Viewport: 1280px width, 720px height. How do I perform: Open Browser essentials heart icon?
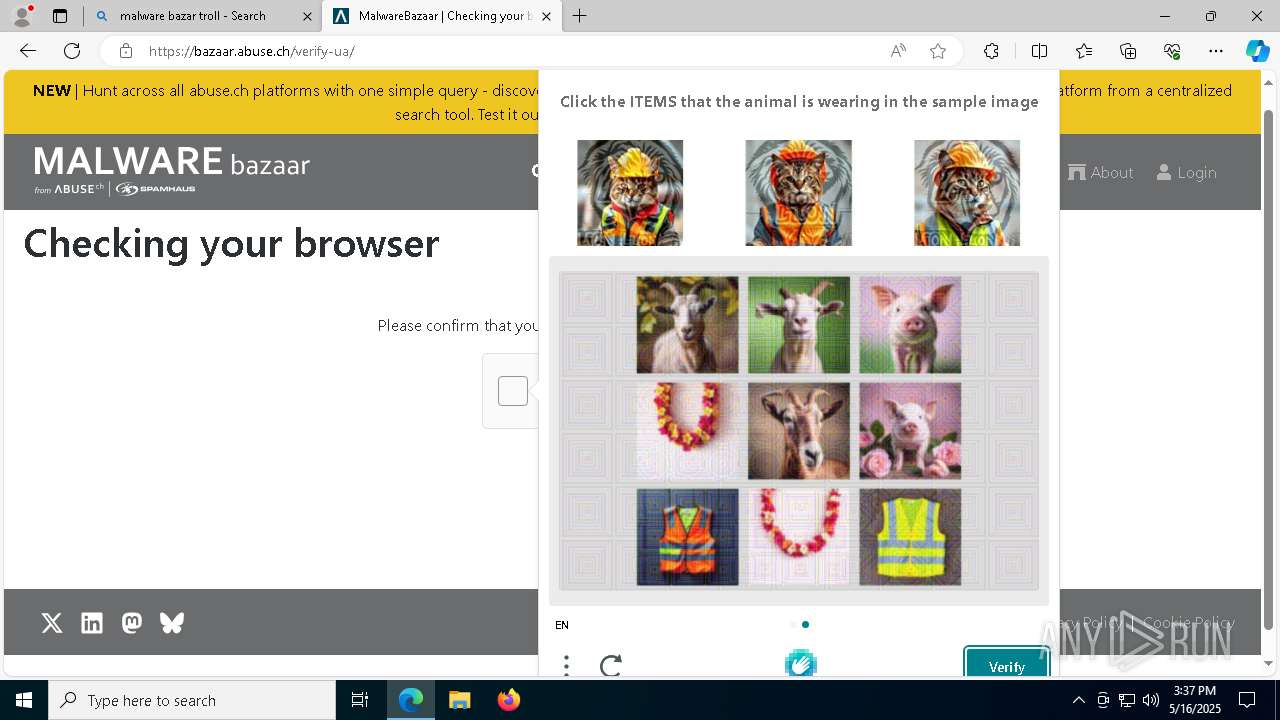(1172, 51)
